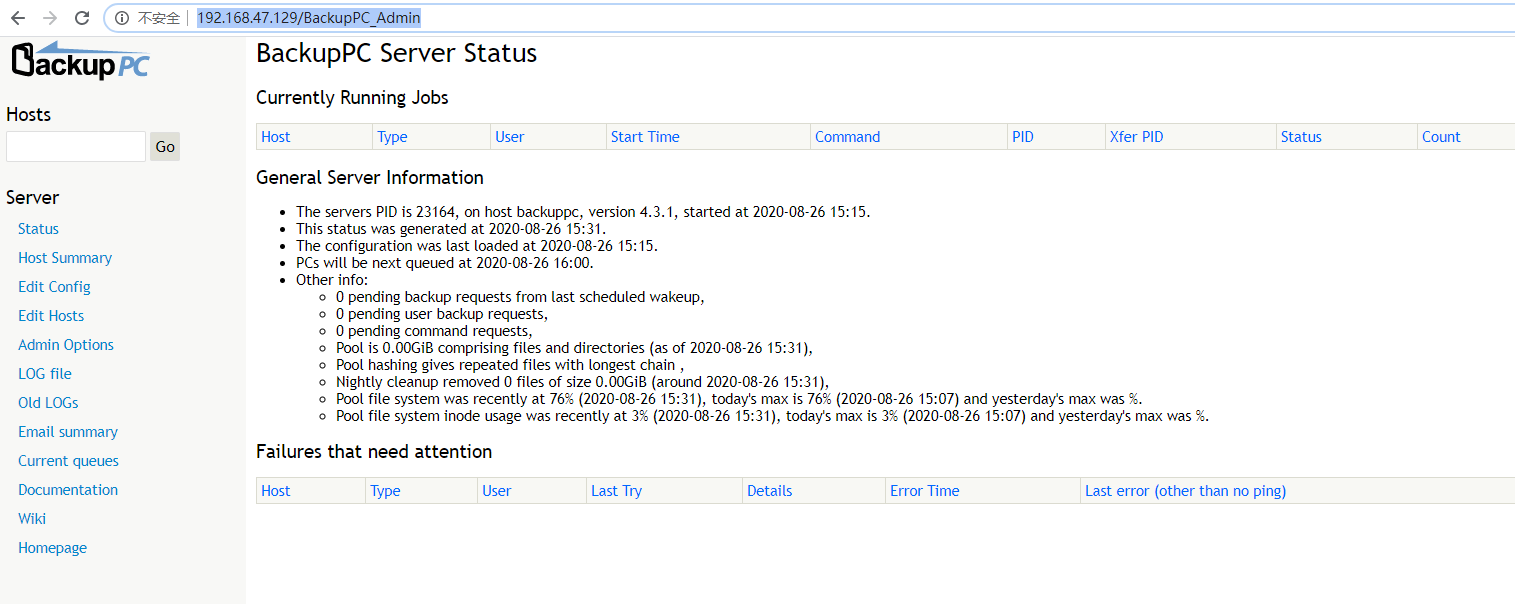This screenshot has height=604, width=1515.
Task: Reload the page with refresh icon
Action: pyautogui.click(x=82, y=18)
